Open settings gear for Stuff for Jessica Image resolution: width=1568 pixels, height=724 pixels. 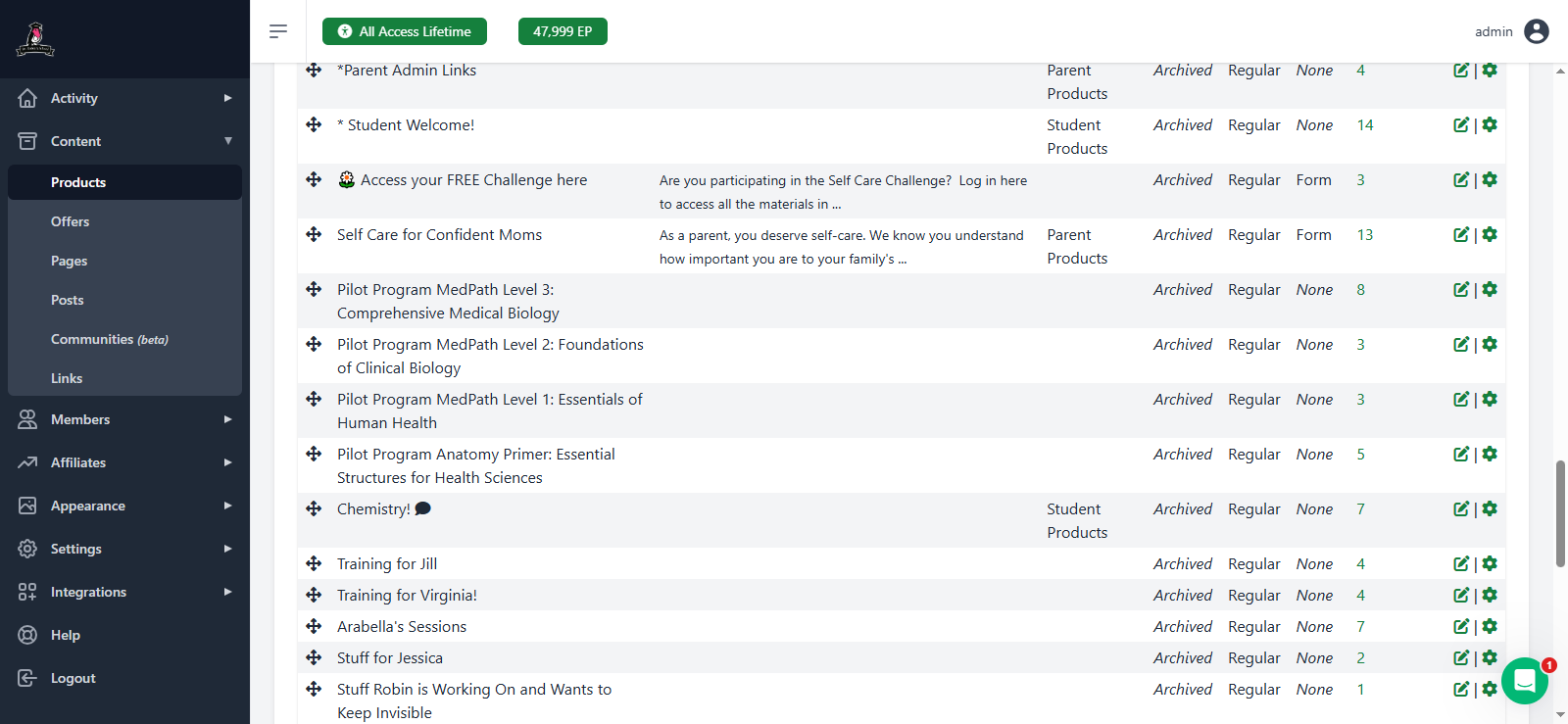point(1490,657)
